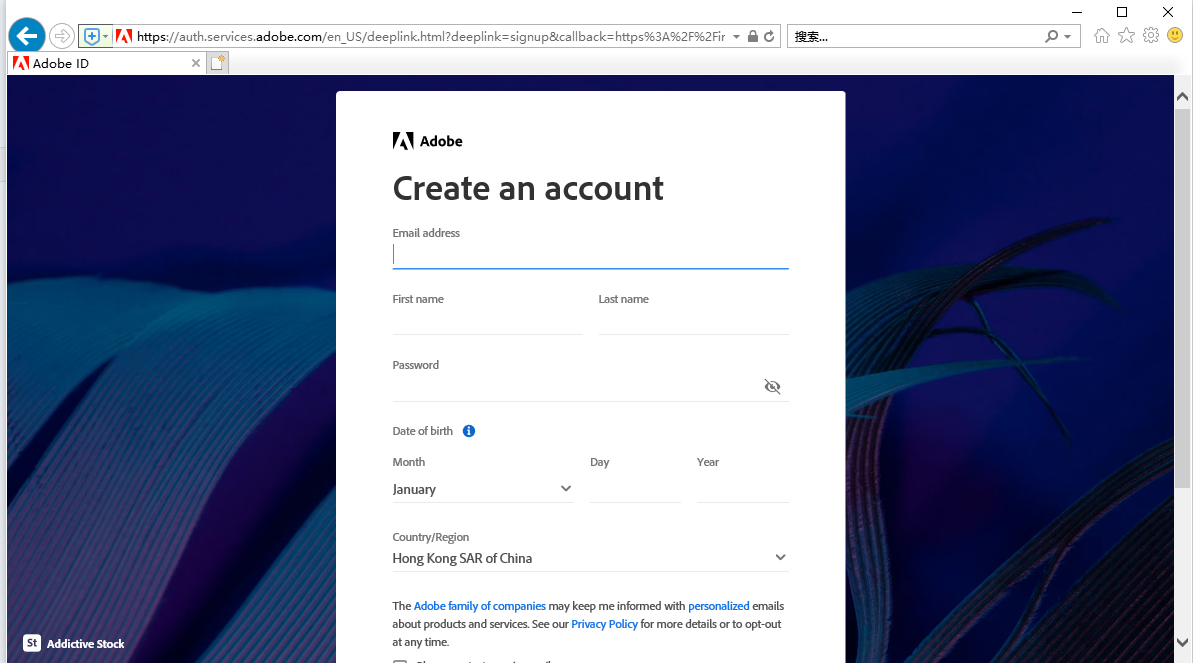1193x663 pixels.
Task: Follow the personalized link
Action: (719, 606)
